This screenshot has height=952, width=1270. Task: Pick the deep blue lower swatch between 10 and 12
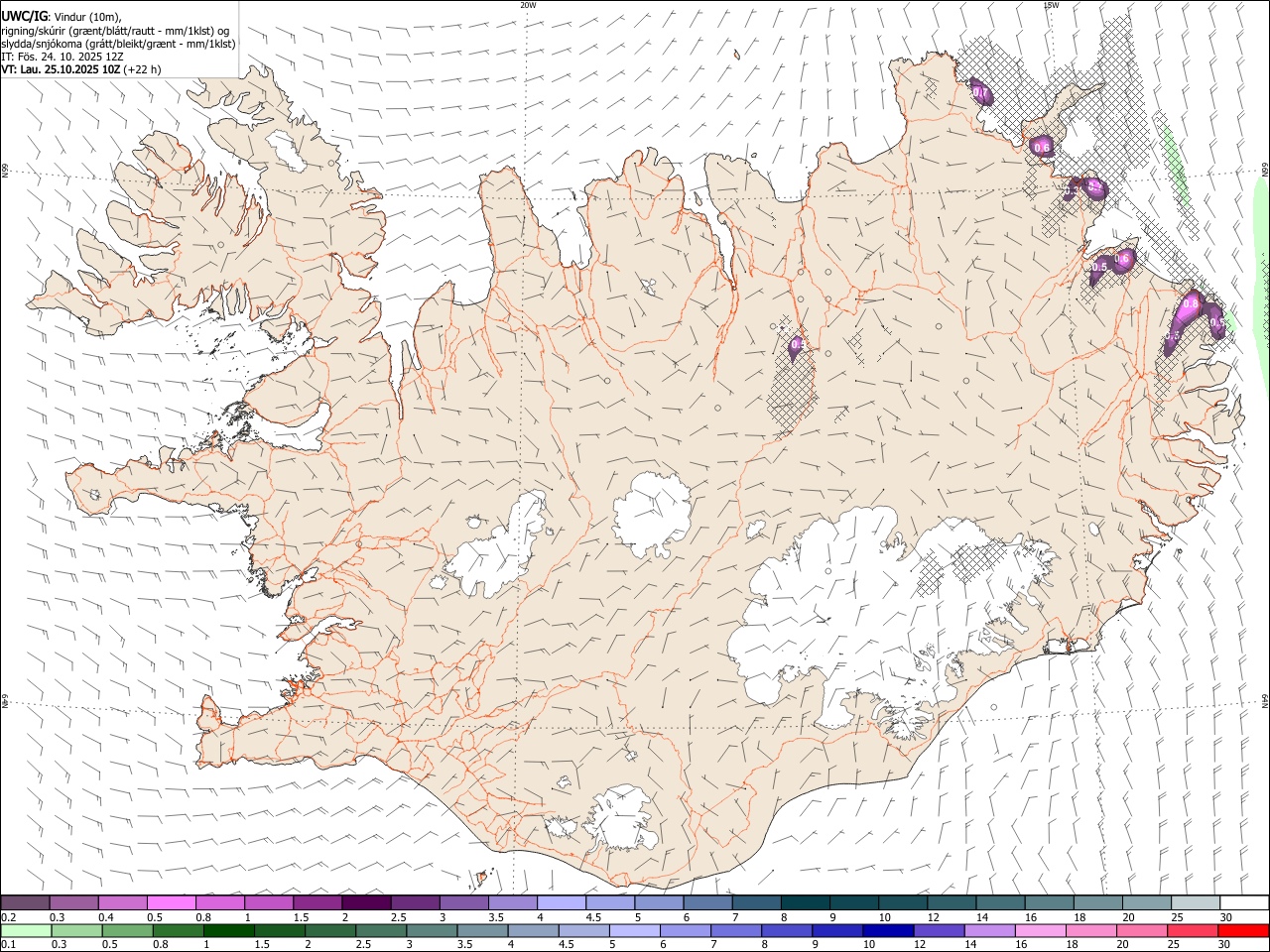click(887, 930)
